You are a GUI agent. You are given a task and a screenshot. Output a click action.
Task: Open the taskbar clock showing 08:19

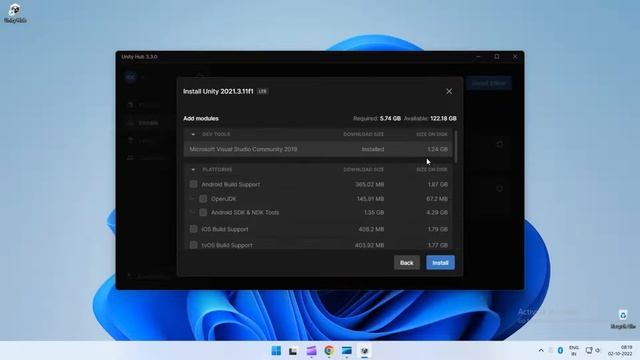(x=620, y=351)
